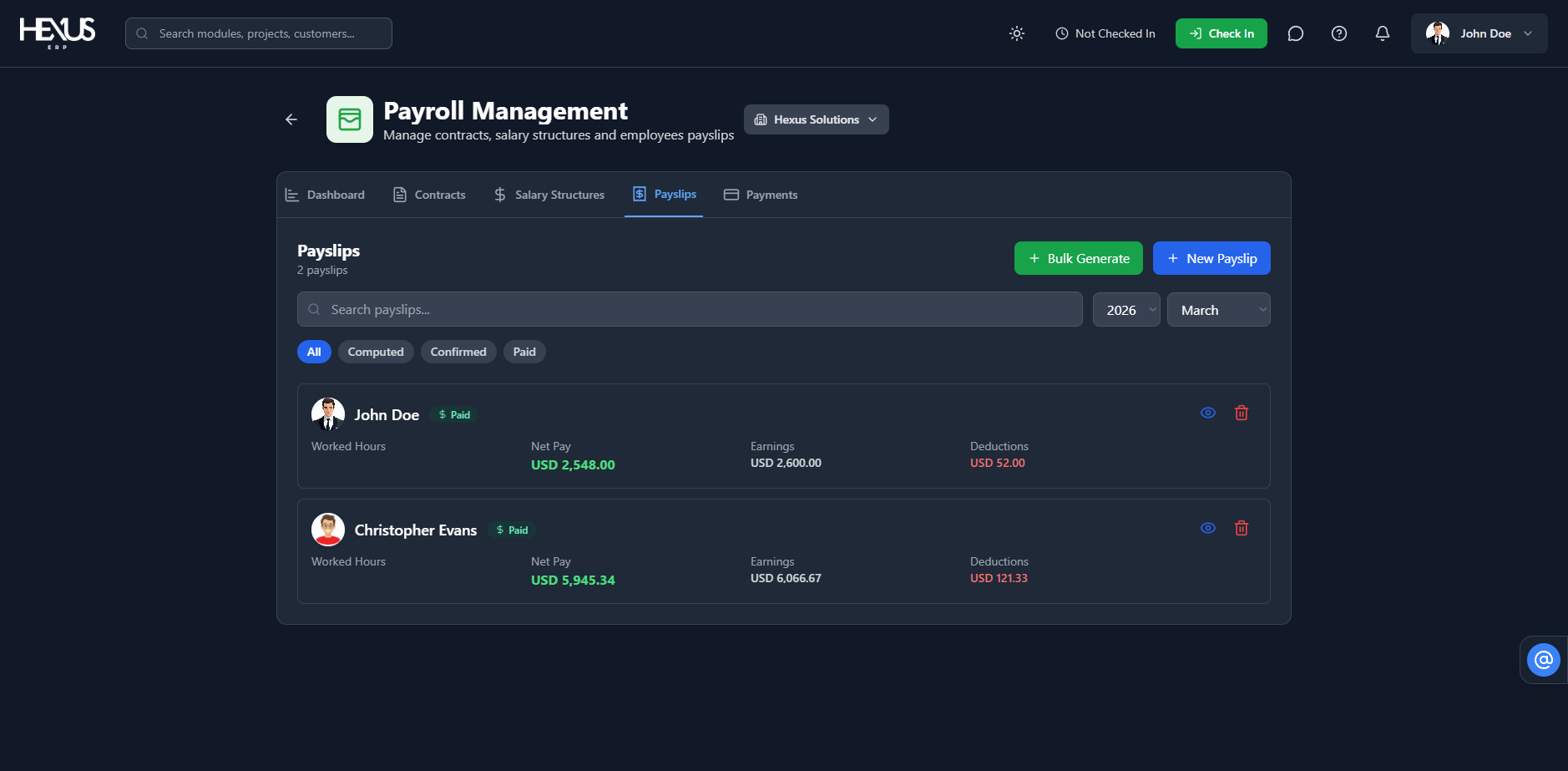This screenshot has height=771, width=1568.
Task: Click the Bulk Generate button
Action: click(x=1079, y=258)
